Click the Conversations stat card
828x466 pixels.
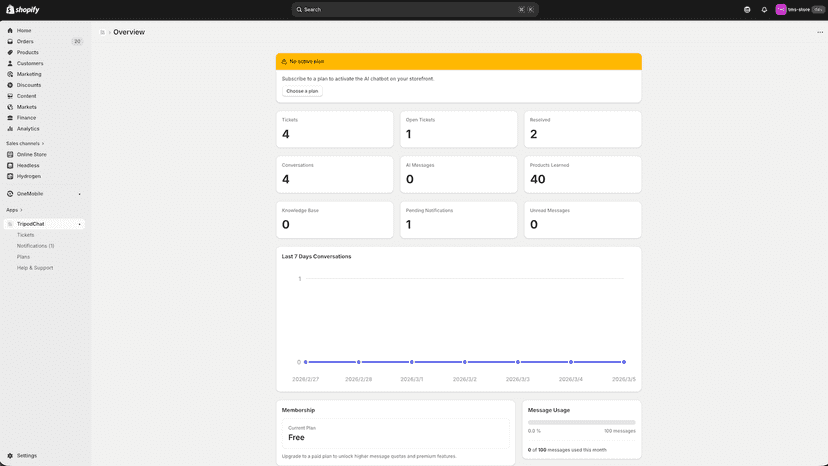335,174
